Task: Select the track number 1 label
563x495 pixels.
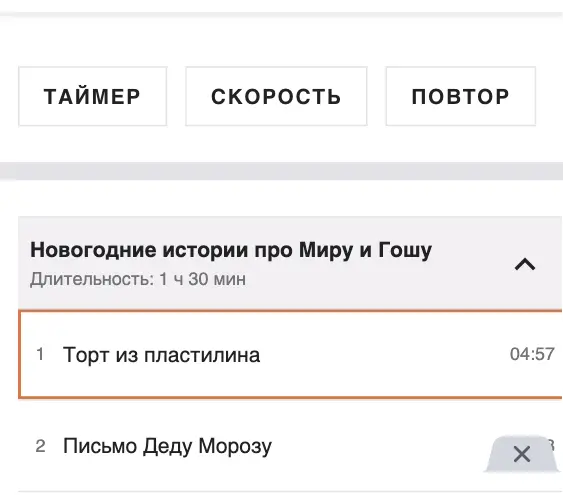Action: point(40,354)
